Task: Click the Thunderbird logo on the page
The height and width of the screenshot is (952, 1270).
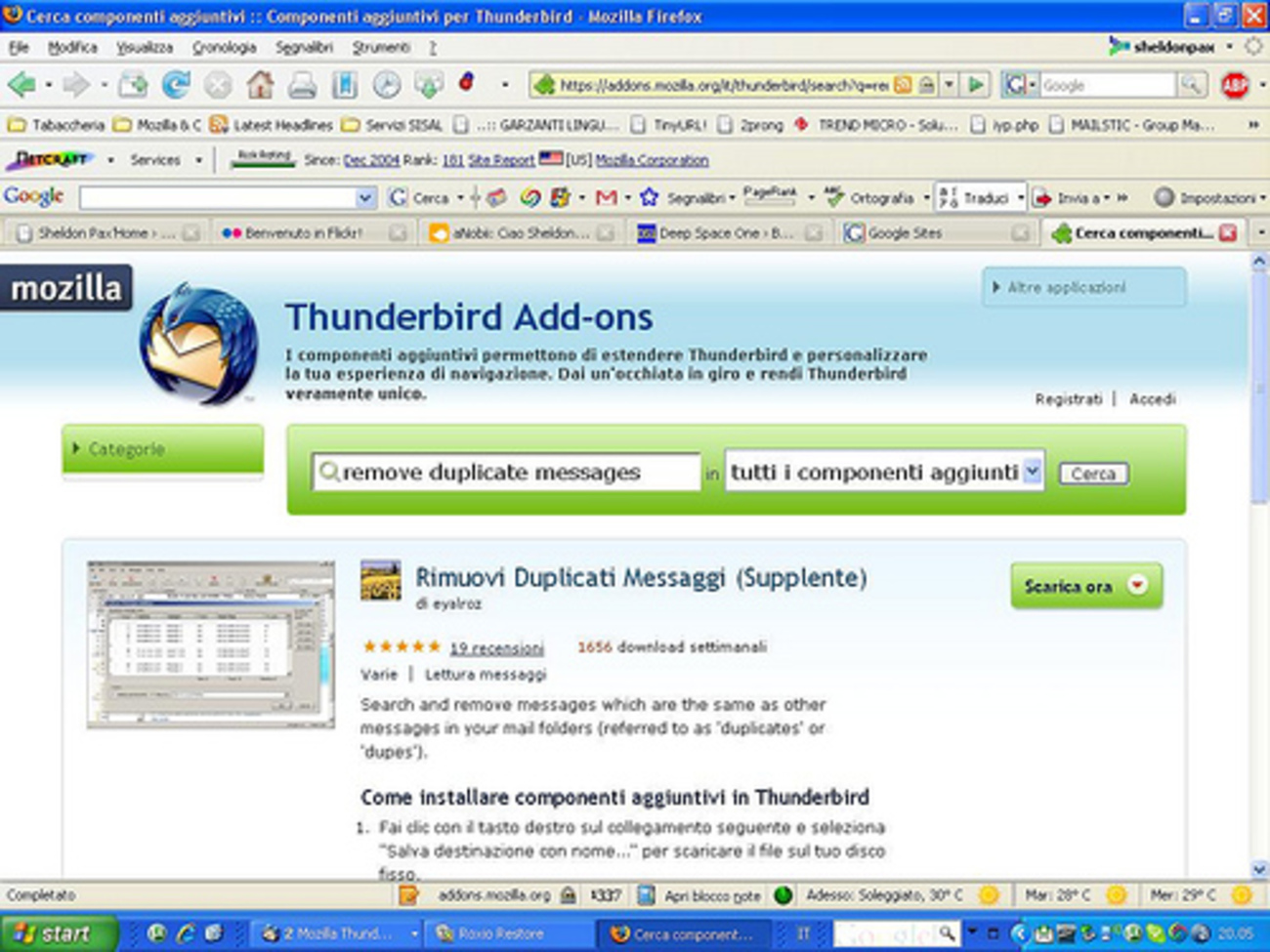Action: coord(199,344)
